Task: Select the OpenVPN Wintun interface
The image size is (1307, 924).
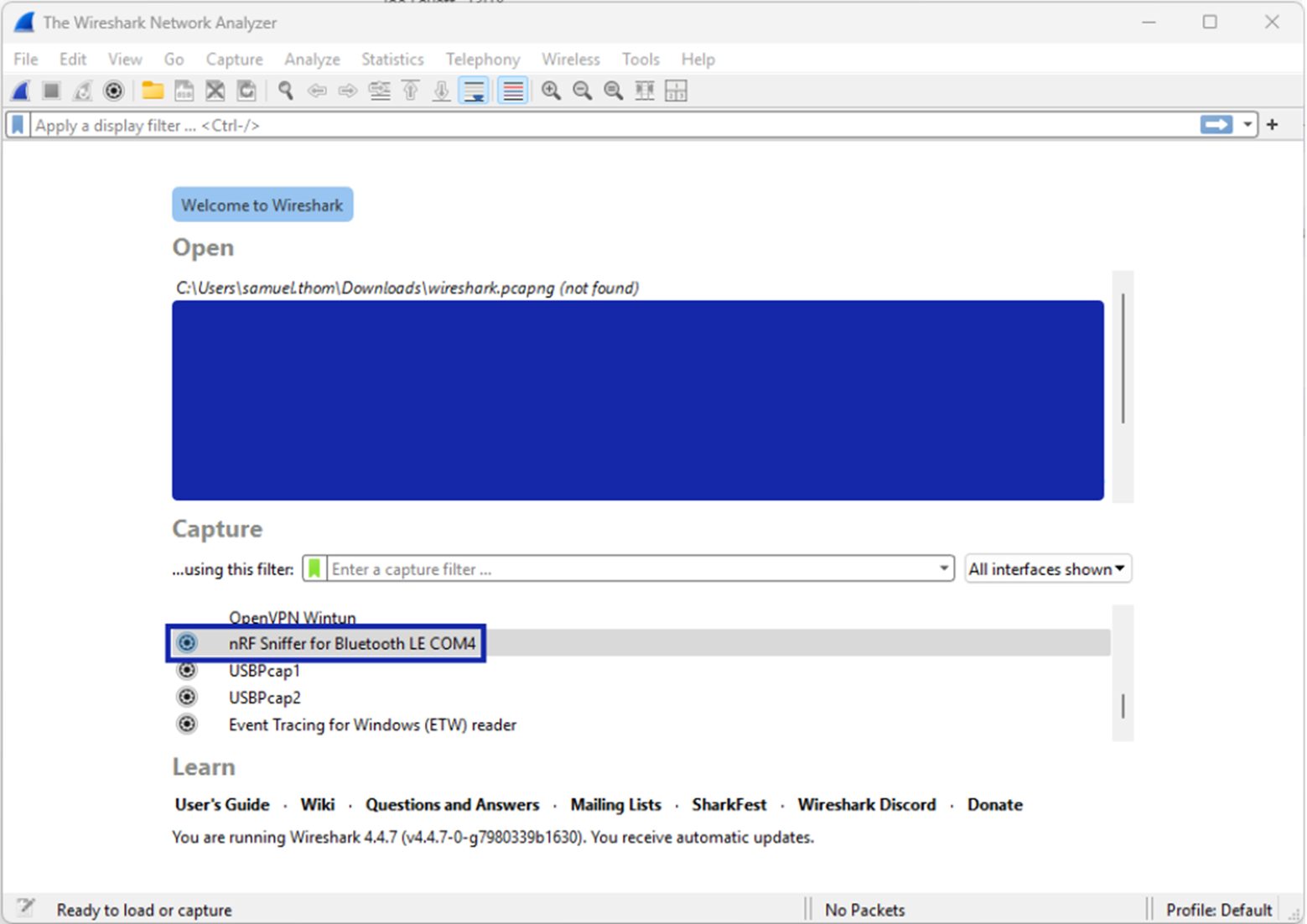Action: pos(293,618)
